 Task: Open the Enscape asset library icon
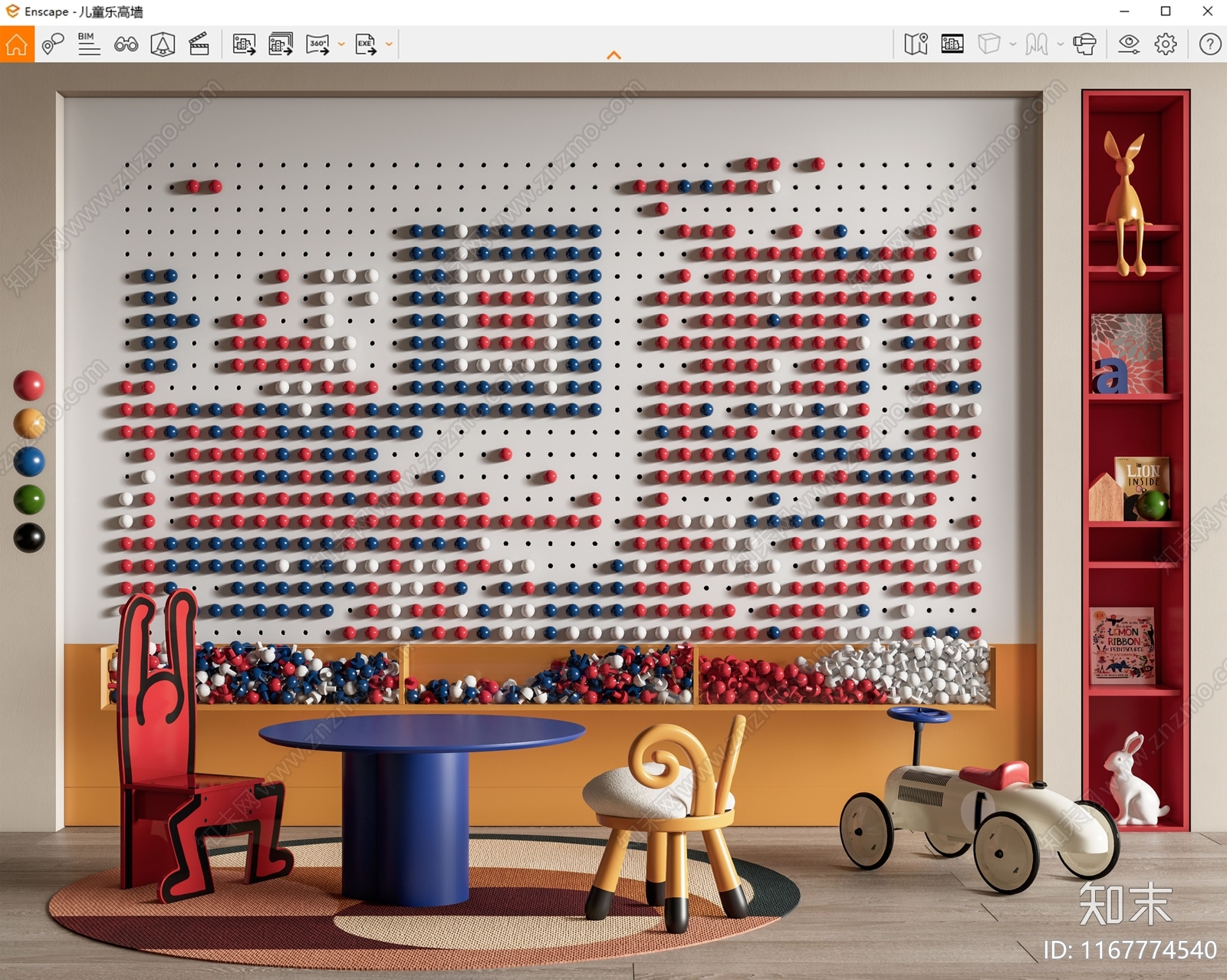coord(163,44)
